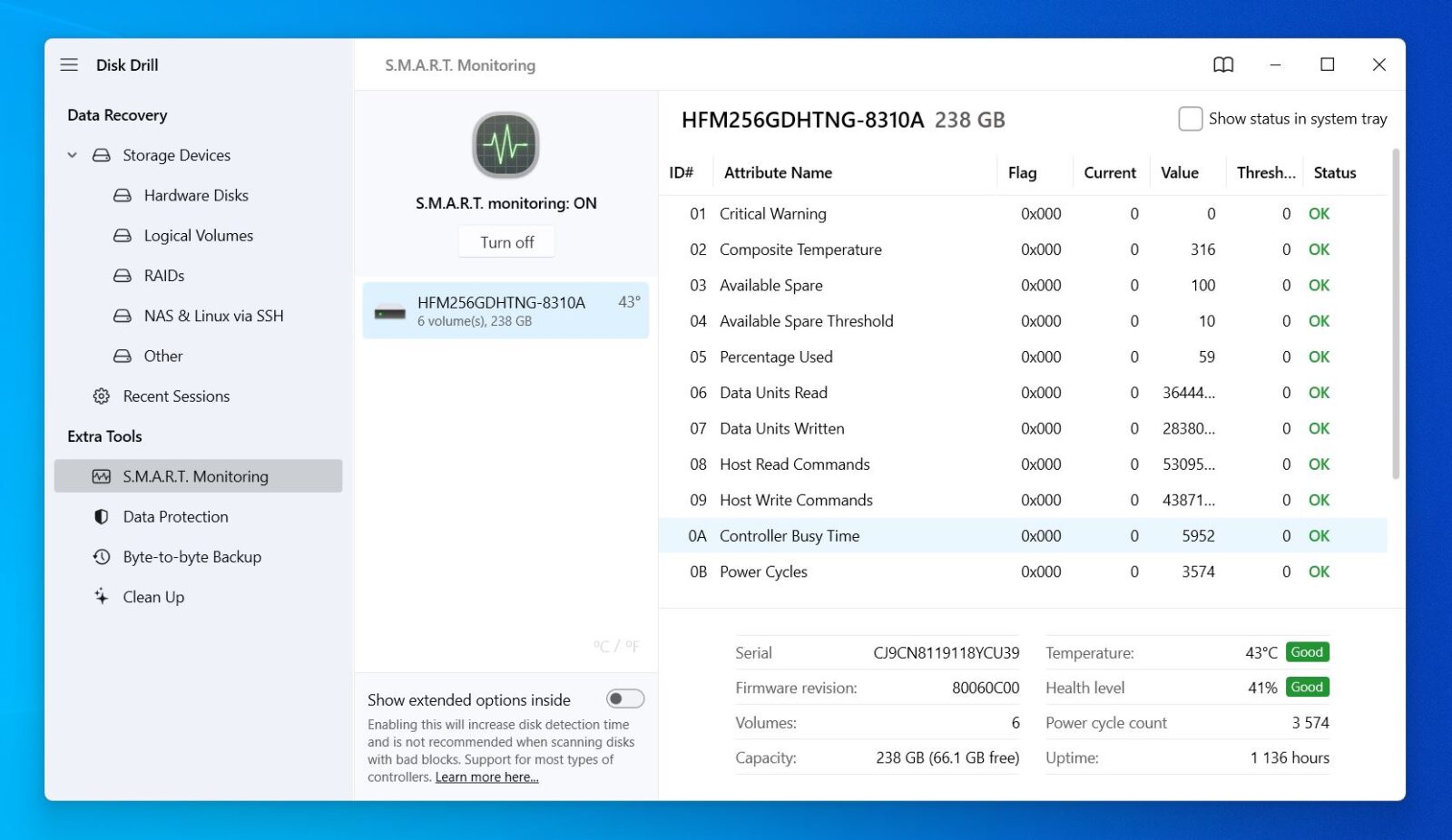The image size is (1452, 840).
Task: Click the Recent Sessions gear icon
Action: (x=101, y=396)
